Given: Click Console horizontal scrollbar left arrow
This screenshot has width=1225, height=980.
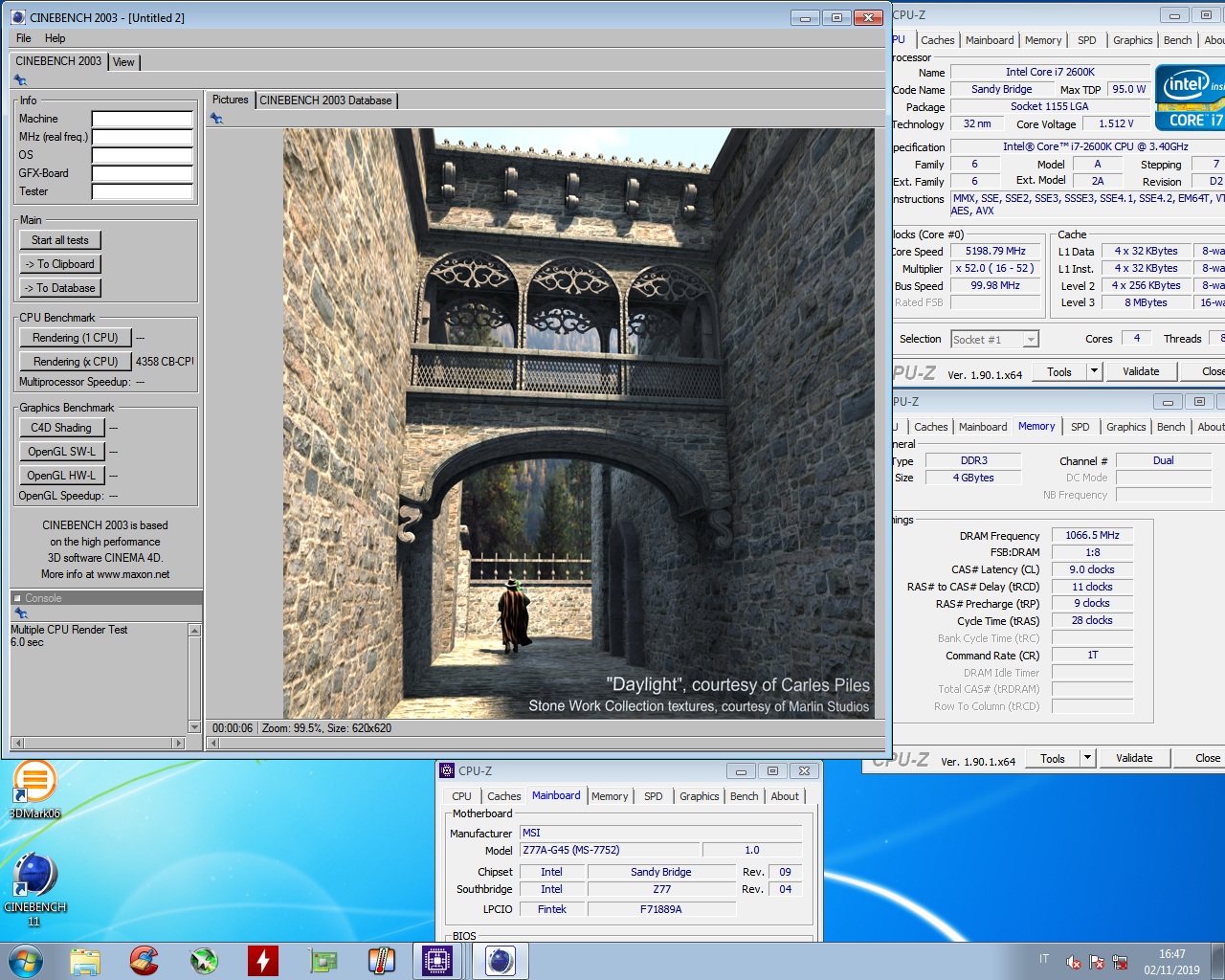Looking at the screenshot, I should tap(18, 743).
